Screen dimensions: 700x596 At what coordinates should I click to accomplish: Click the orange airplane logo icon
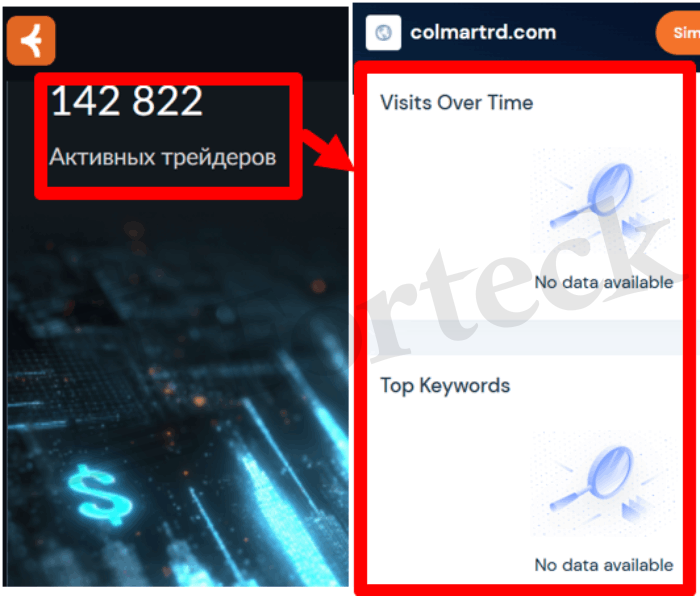[31, 41]
